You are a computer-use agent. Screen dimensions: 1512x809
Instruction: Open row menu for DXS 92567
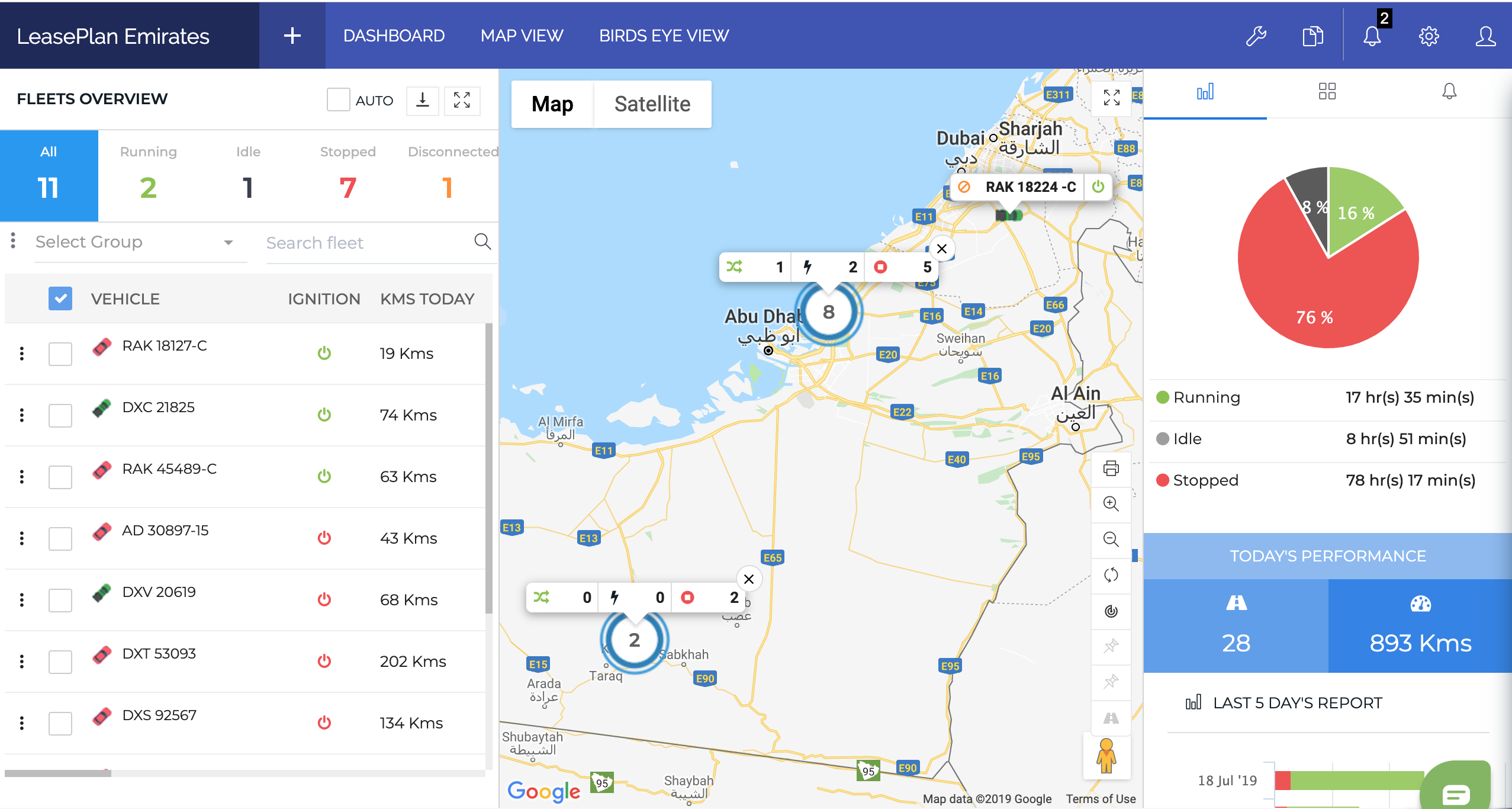click(22, 723)
